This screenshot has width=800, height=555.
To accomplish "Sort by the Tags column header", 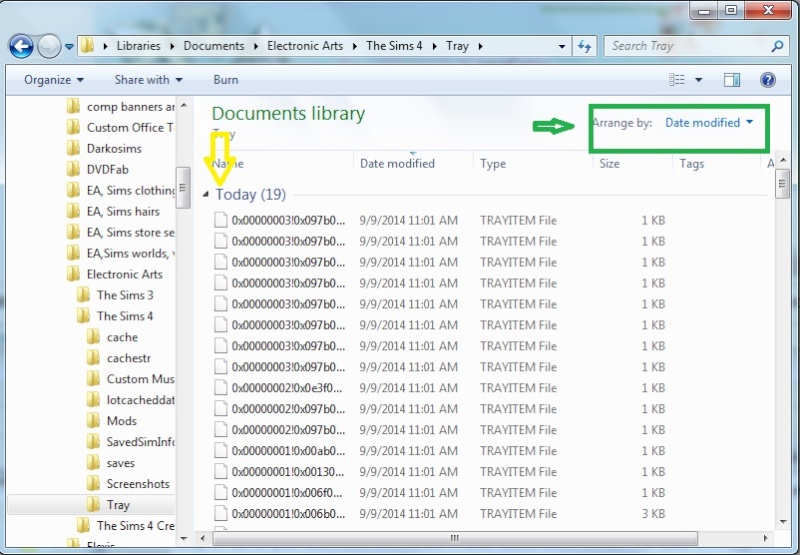I will 716,164.
